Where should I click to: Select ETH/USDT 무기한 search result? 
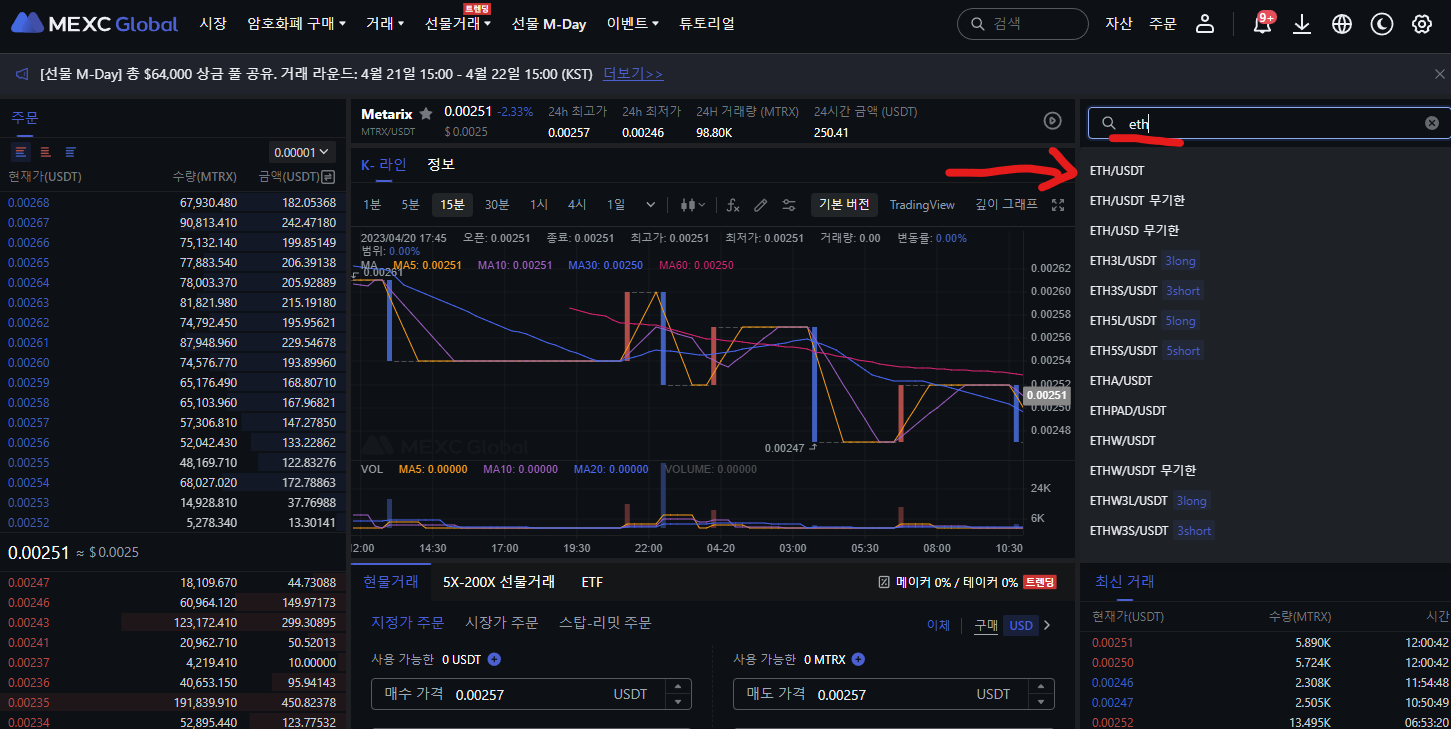1137,201
